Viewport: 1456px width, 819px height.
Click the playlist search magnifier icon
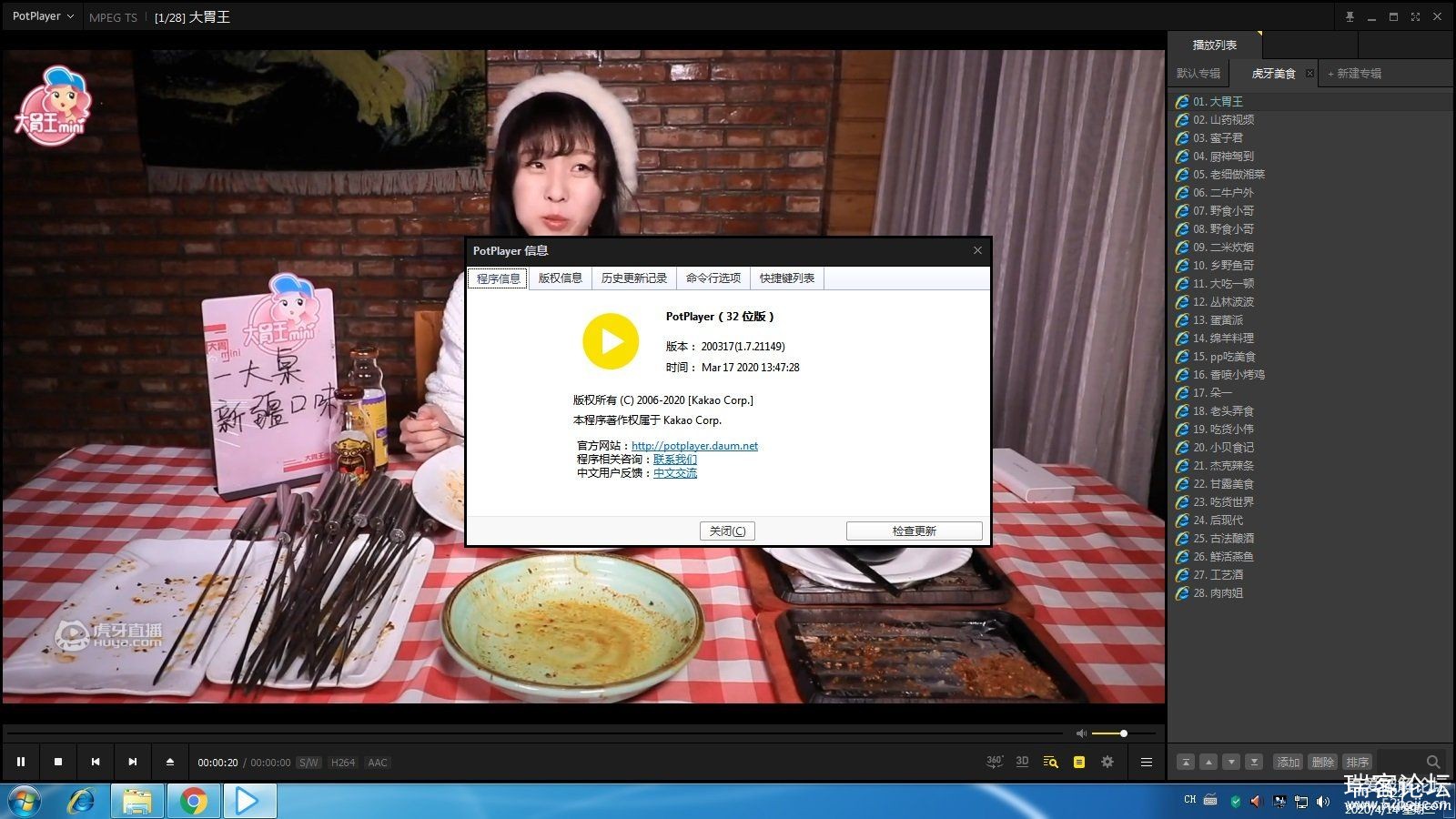point(1433,762)
